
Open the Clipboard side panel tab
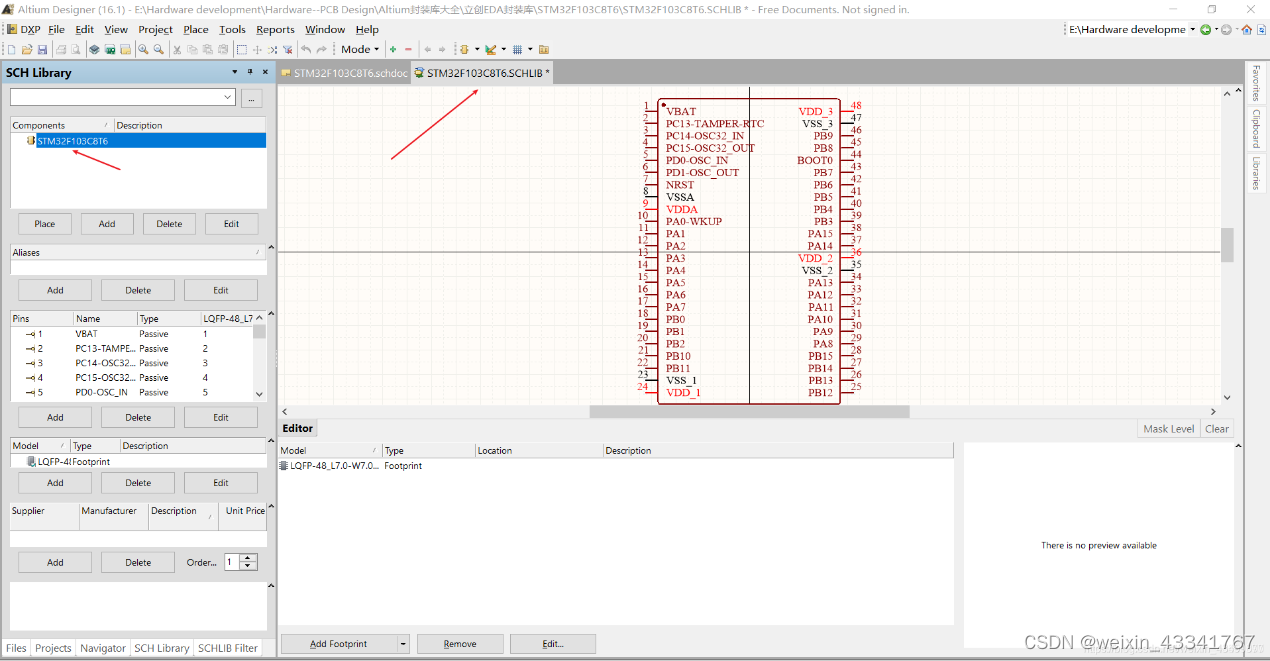pos(1256,128)
